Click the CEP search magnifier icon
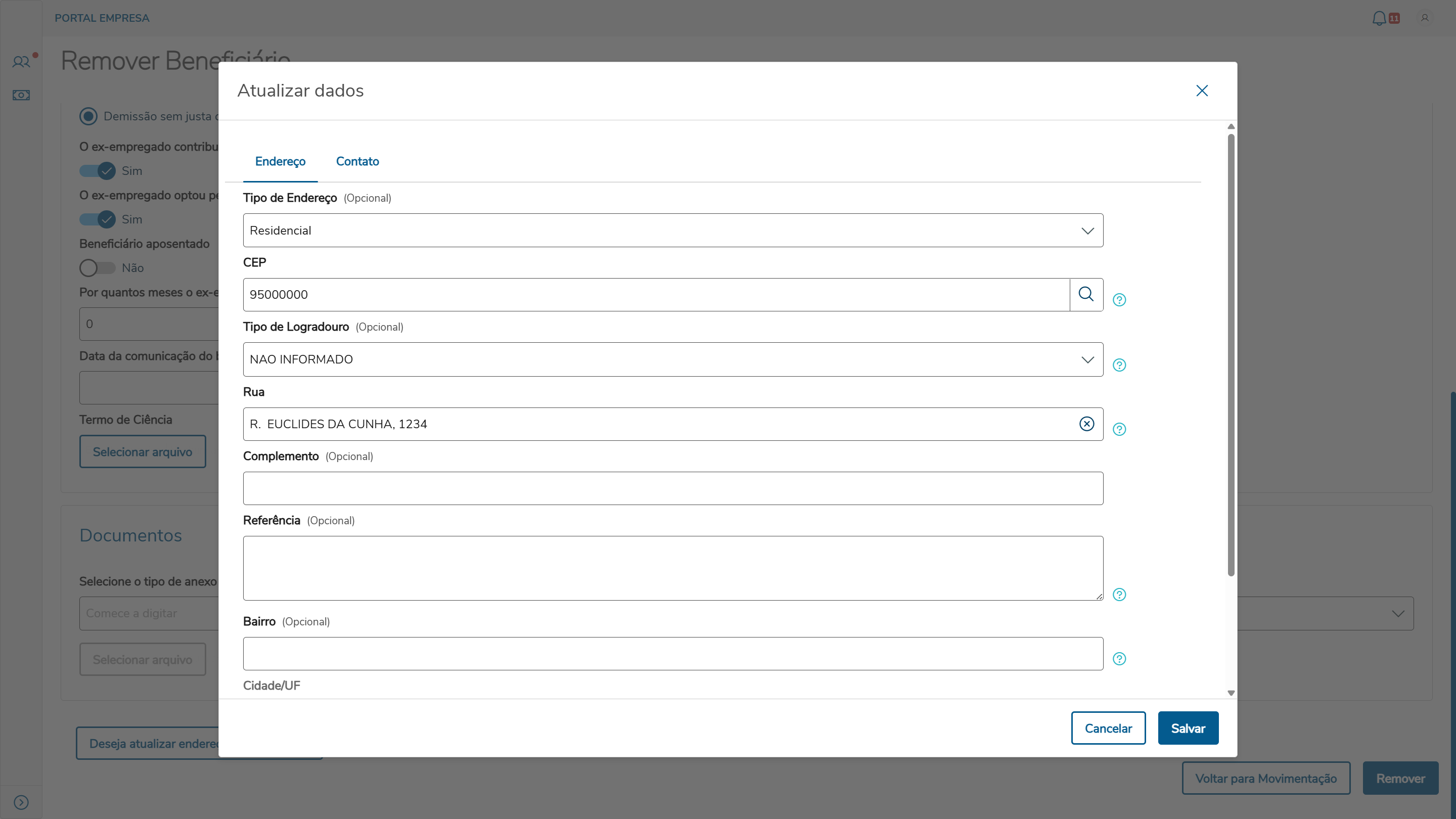 [1086, 294]
